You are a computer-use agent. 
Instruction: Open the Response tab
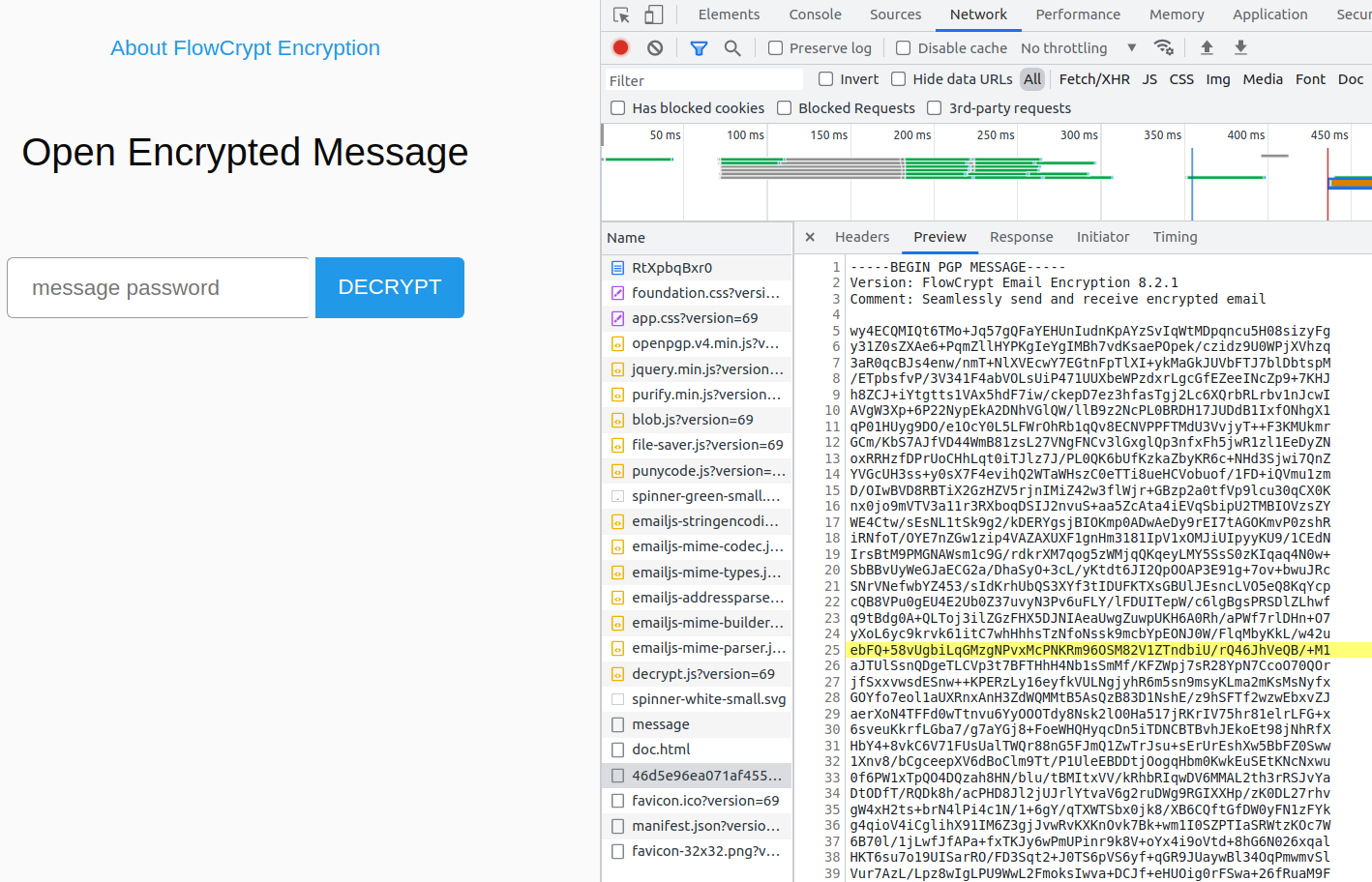click(1021, 237)
